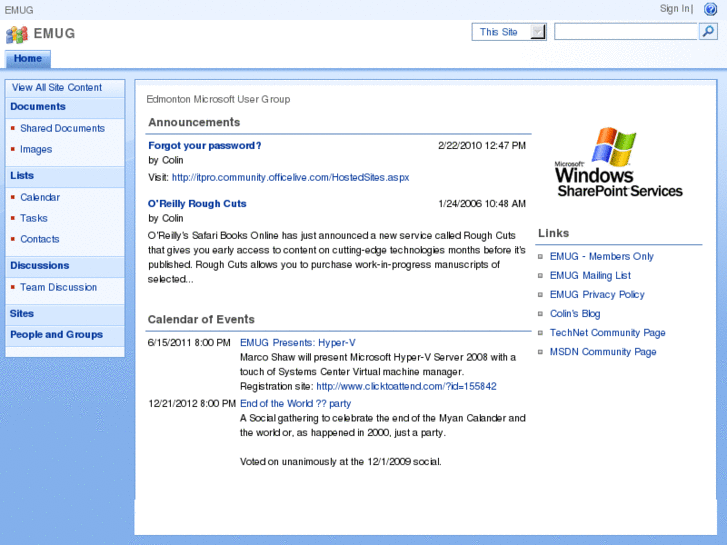Open the Discussions section heading
The height and width of the screenshot is (545, 727).
click(39, 266)
